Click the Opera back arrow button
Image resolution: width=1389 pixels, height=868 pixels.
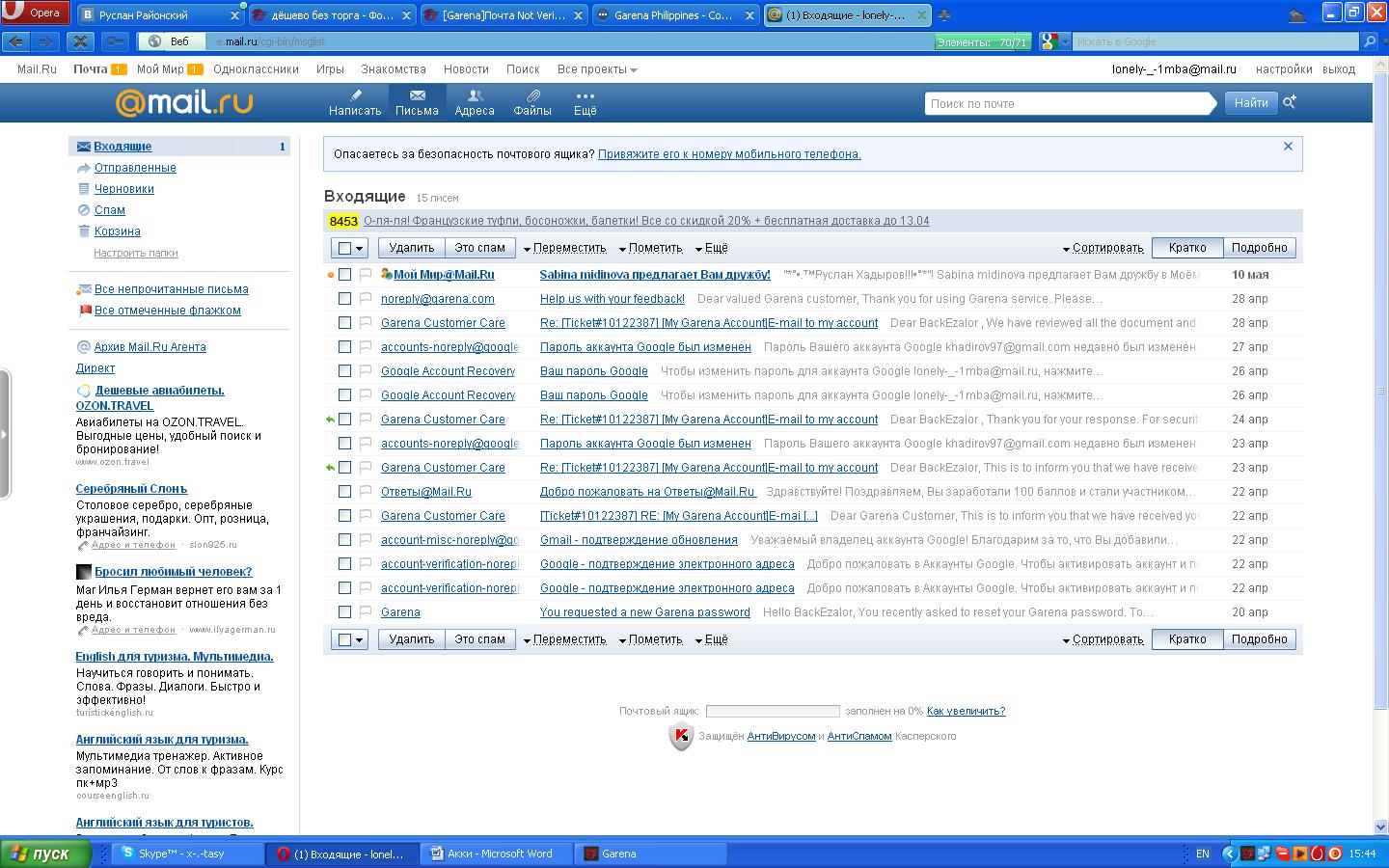click(16, 41)
